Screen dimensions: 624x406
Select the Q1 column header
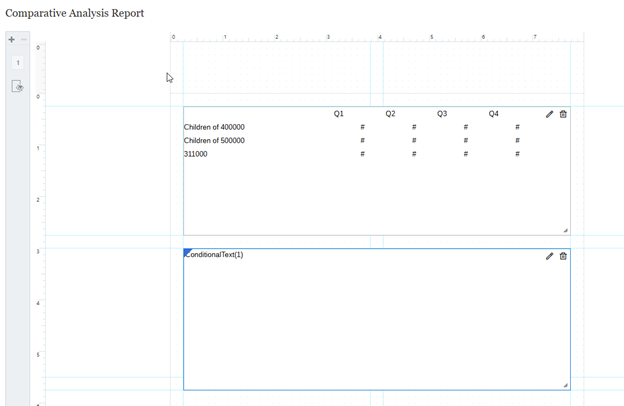pyautogui.click(x=339, y=114)
